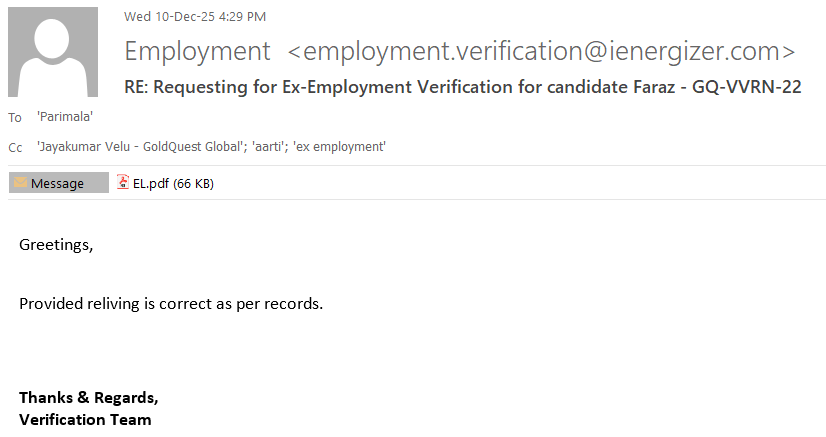The image size is (826, 437).
Task: Click the Greetings line in the body
Action: pos(55,245)
